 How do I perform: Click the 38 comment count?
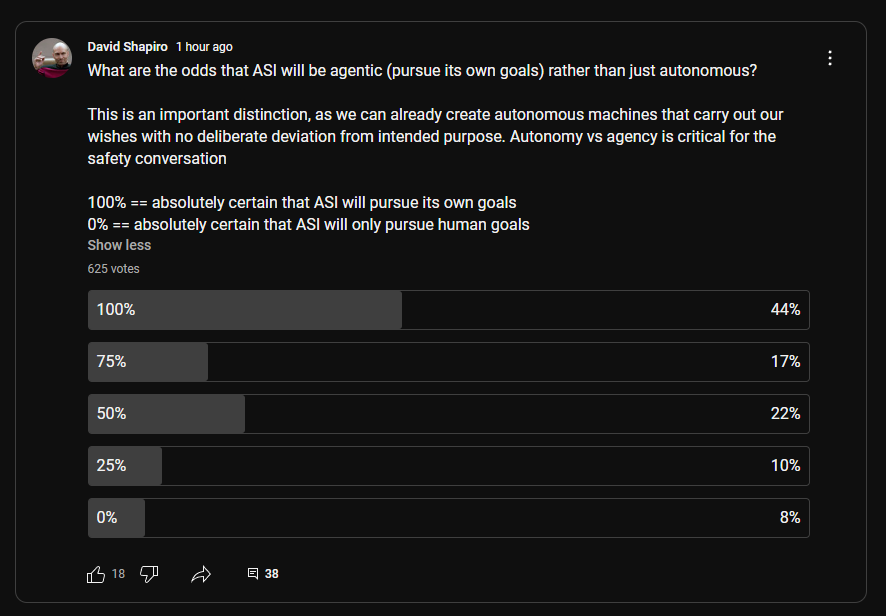(270, 573)
